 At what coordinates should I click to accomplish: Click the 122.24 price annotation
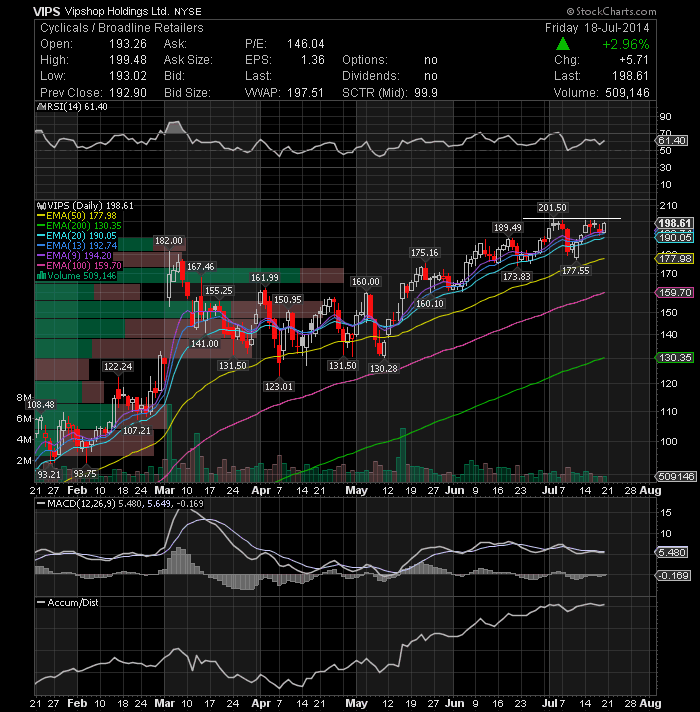point(118,366)
